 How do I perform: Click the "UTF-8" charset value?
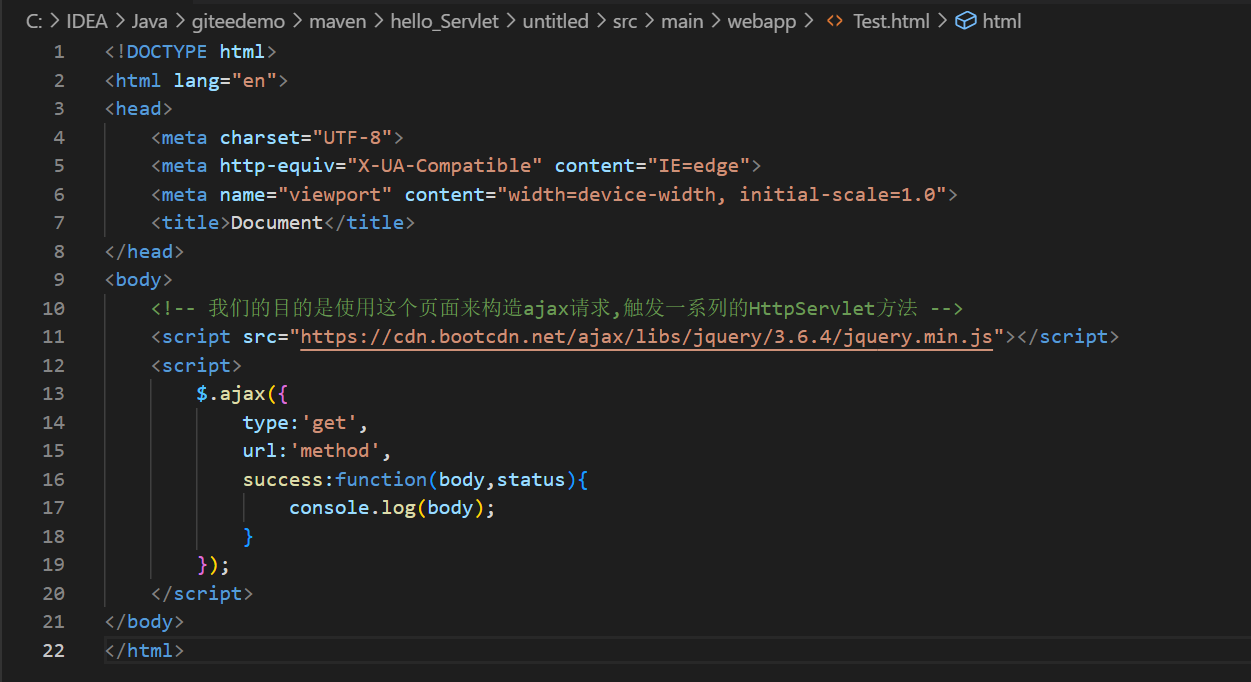[x=352, y=137]
